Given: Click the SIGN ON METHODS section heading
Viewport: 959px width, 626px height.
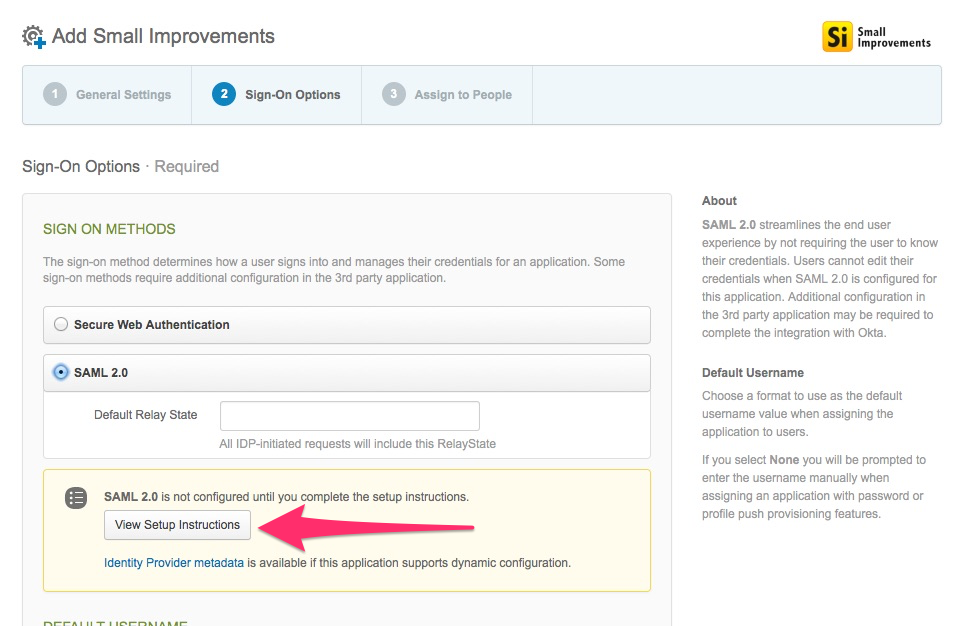Looking at the screenshot, I should (109, 229).
